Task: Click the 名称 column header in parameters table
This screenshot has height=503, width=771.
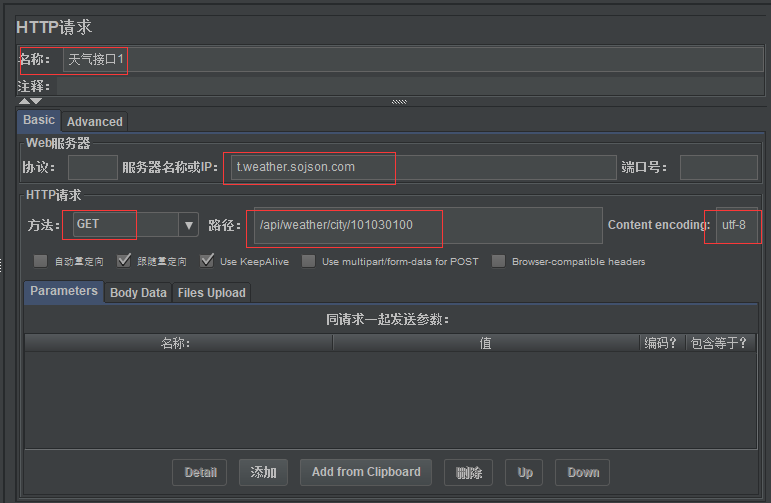Action: (178, 343)
